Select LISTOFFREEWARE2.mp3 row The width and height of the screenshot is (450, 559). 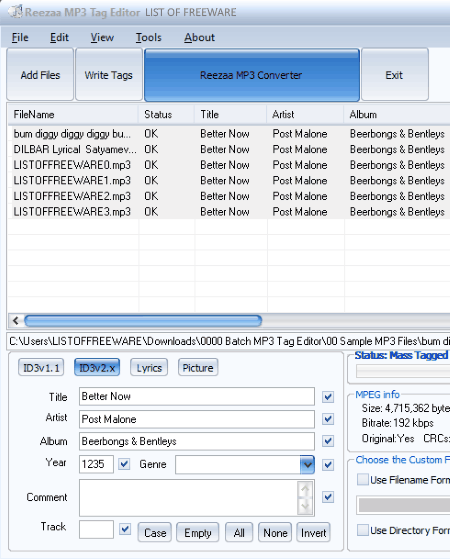[x=228, y=196]
